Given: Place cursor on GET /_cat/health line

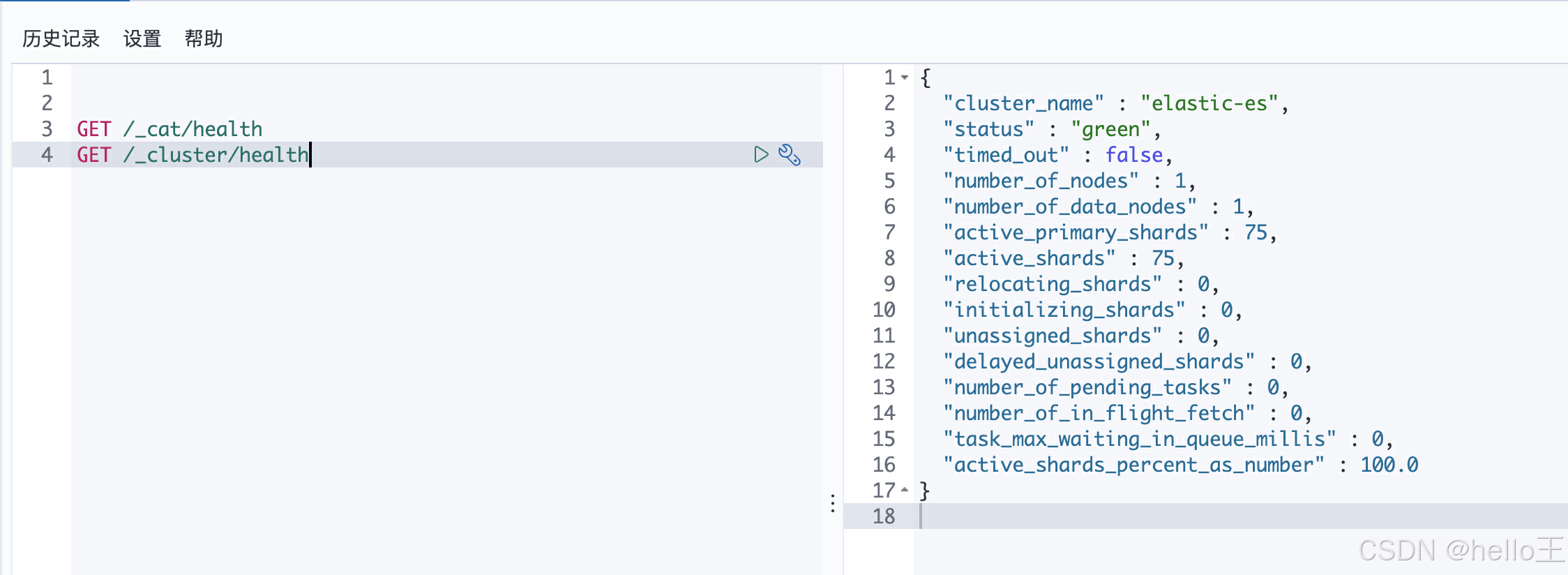Looking at the screenshot, I should click(x=169, y=129).
